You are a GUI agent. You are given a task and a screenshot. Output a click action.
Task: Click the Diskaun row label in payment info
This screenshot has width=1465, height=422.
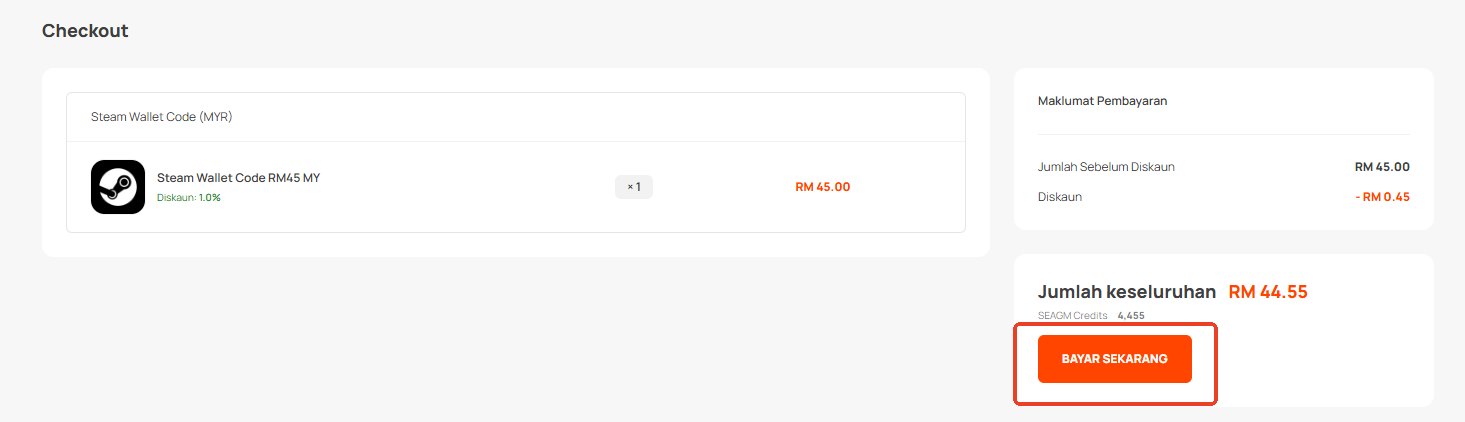(1060, 197)
